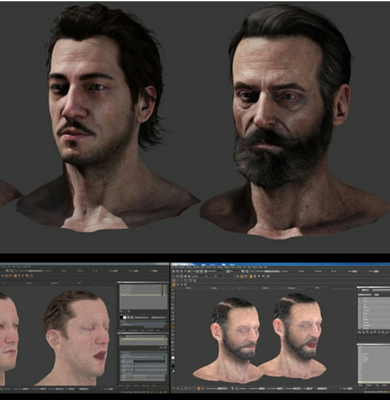The image size is (390, 400).
Task: Click the gray layer list in right window's upper panel
Action: coord(373,313)
